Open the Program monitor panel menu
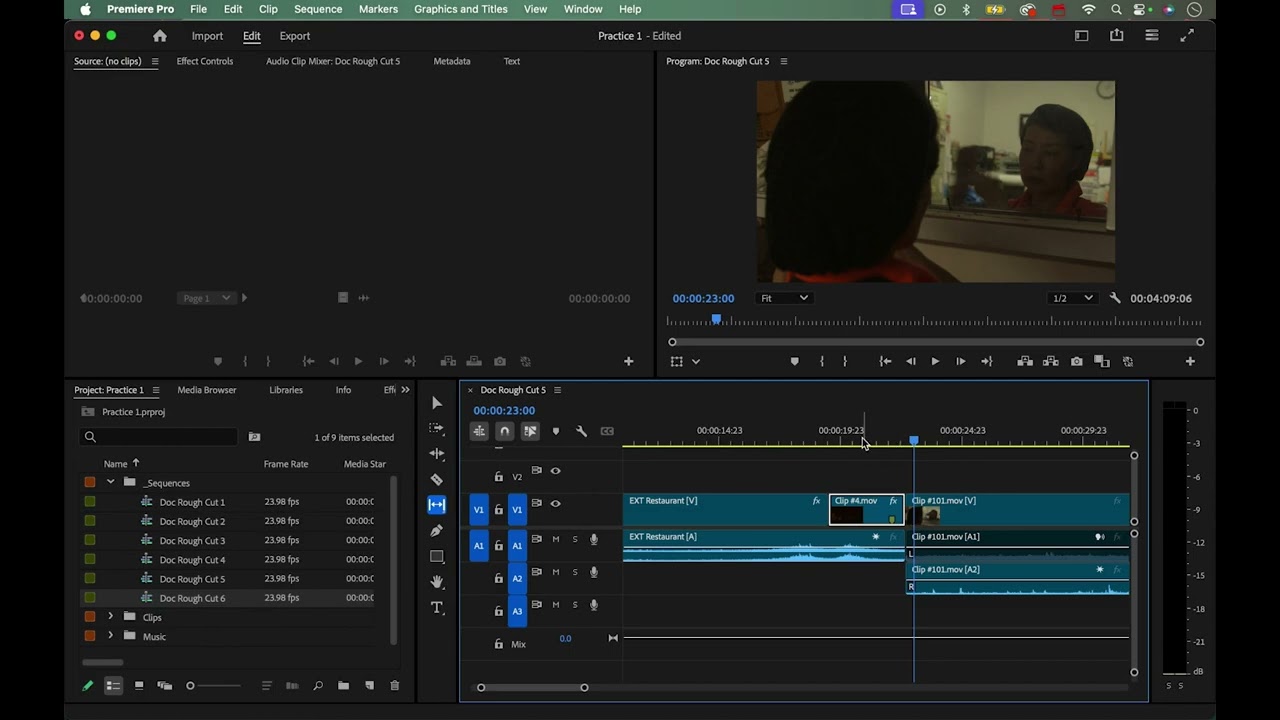 pyautogui.click(x=784, y=61)
